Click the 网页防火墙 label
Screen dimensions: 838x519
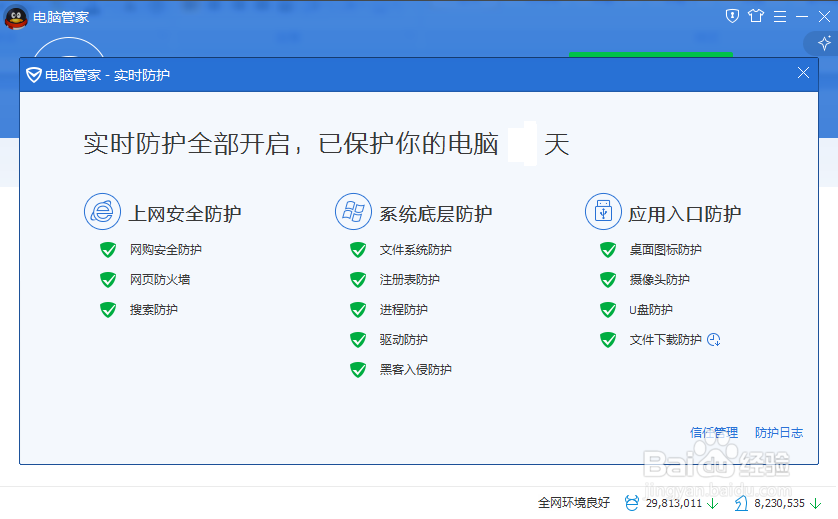pyautogui.click(x=160, y=280)
